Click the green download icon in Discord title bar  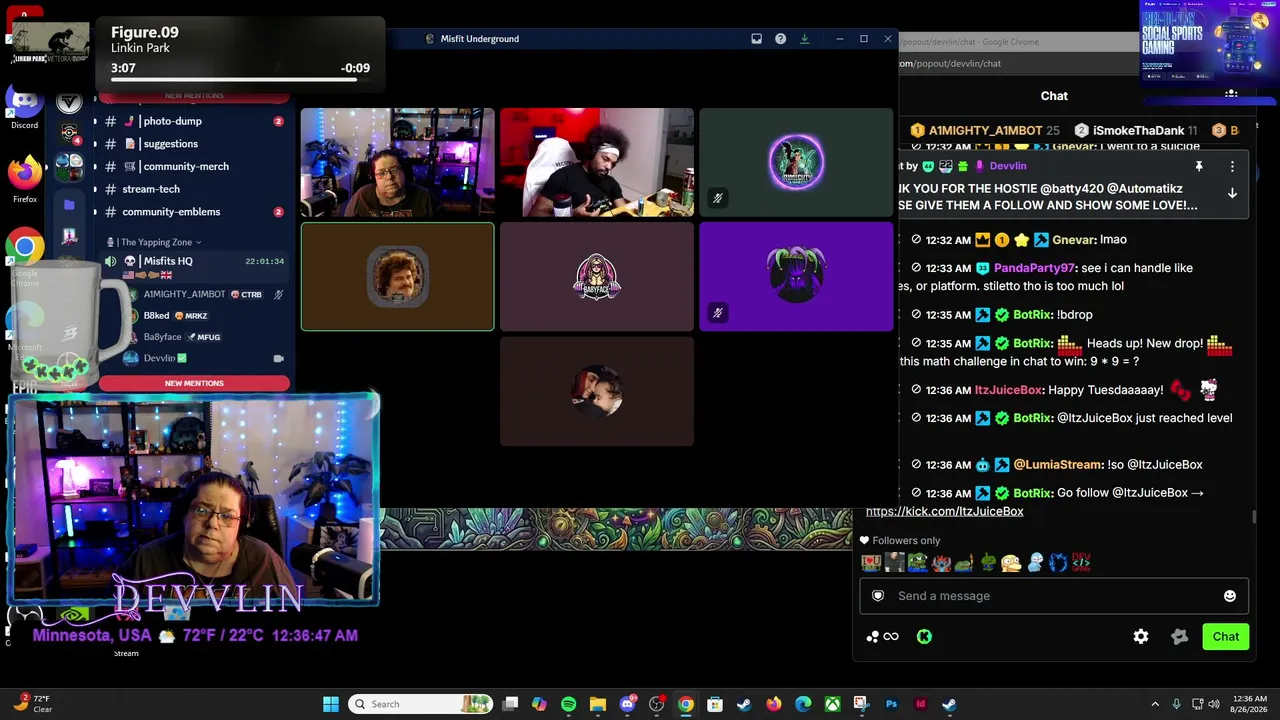(x=804, y=39)
